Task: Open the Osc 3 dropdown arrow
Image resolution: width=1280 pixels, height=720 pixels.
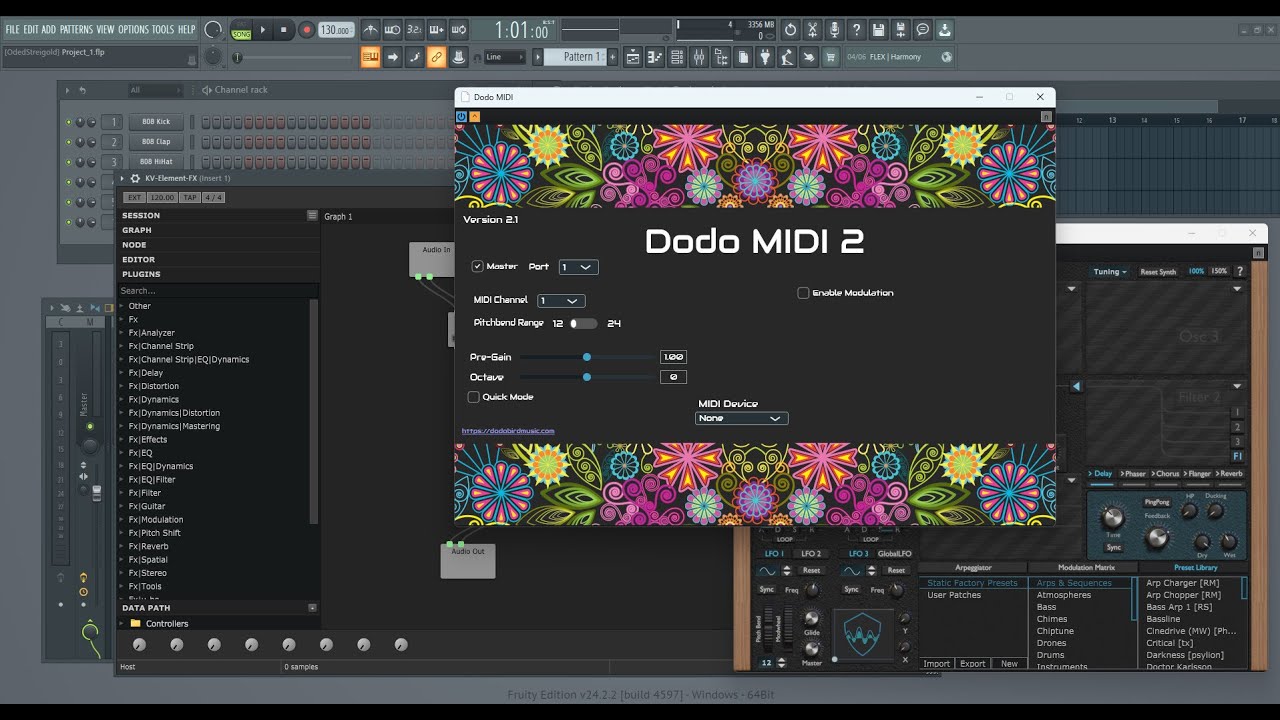Action: coord(1237,290)
